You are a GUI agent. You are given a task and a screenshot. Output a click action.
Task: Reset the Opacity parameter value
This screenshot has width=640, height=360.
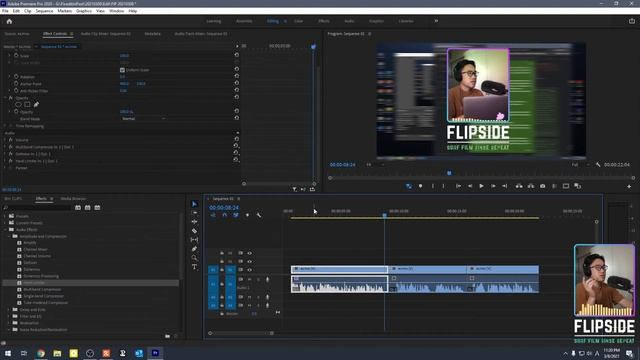(x=237, y=111)
